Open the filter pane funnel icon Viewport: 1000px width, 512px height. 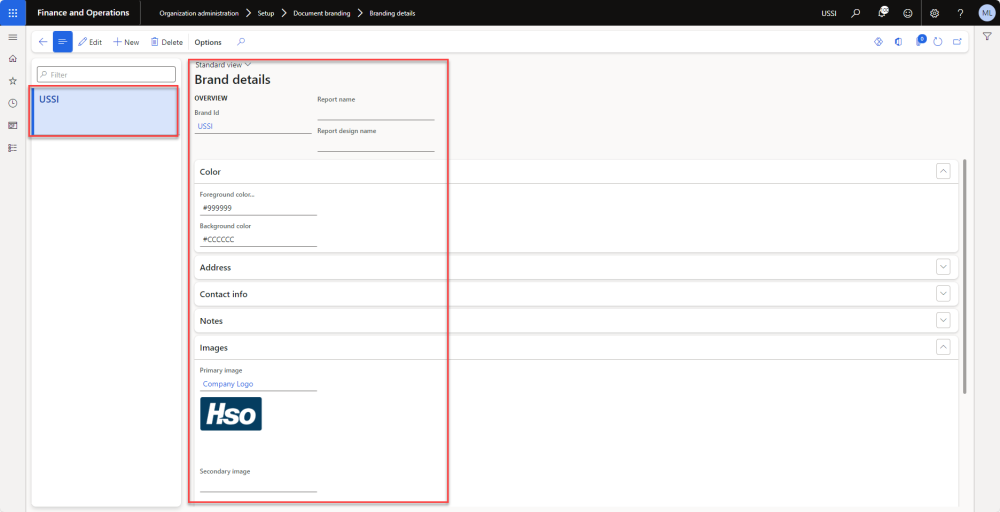(987, 37)
